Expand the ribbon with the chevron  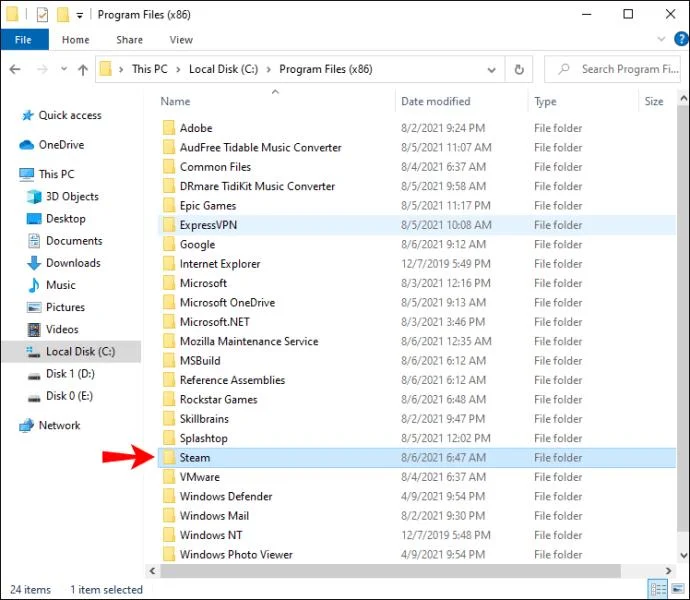(x=661, y=39)
